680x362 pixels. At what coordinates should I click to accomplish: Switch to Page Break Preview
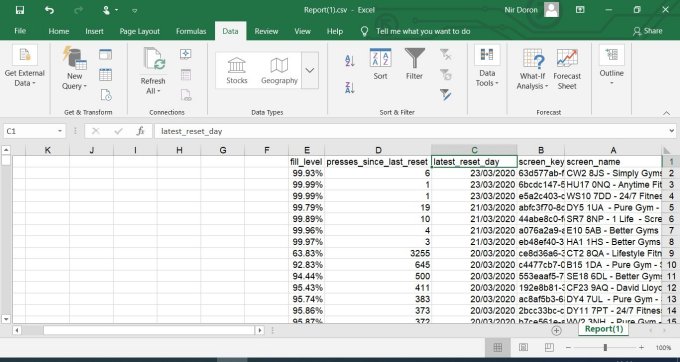pyautogui.click(x=549, y=347)
